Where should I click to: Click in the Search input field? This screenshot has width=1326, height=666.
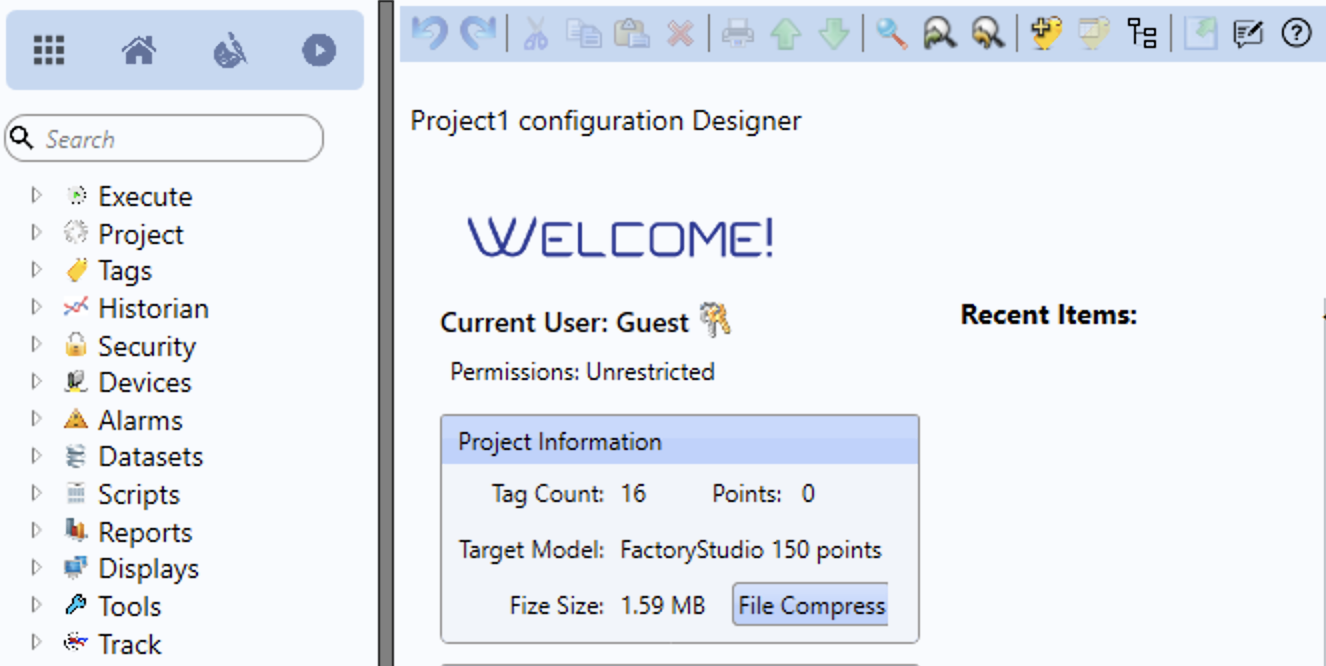tap(175, 139)
